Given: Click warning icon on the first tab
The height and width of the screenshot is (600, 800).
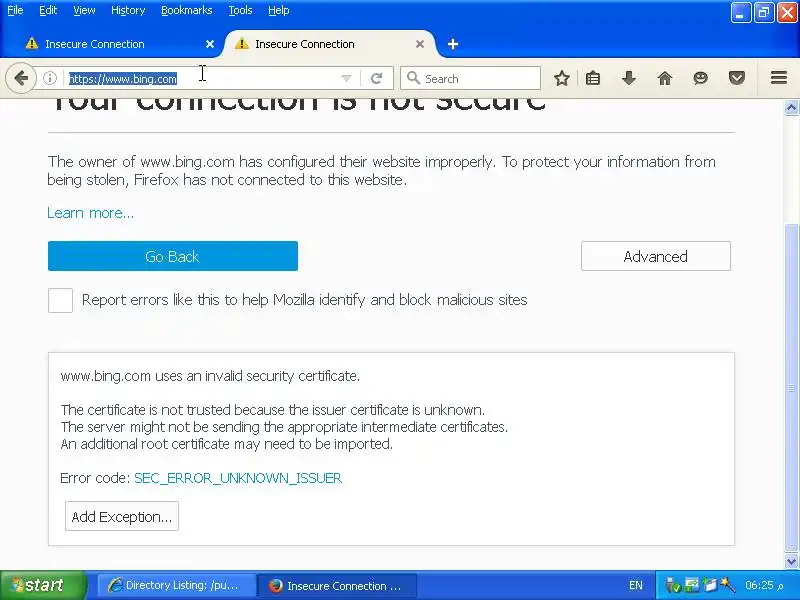Looking at the screenshot, I should 32,43.
